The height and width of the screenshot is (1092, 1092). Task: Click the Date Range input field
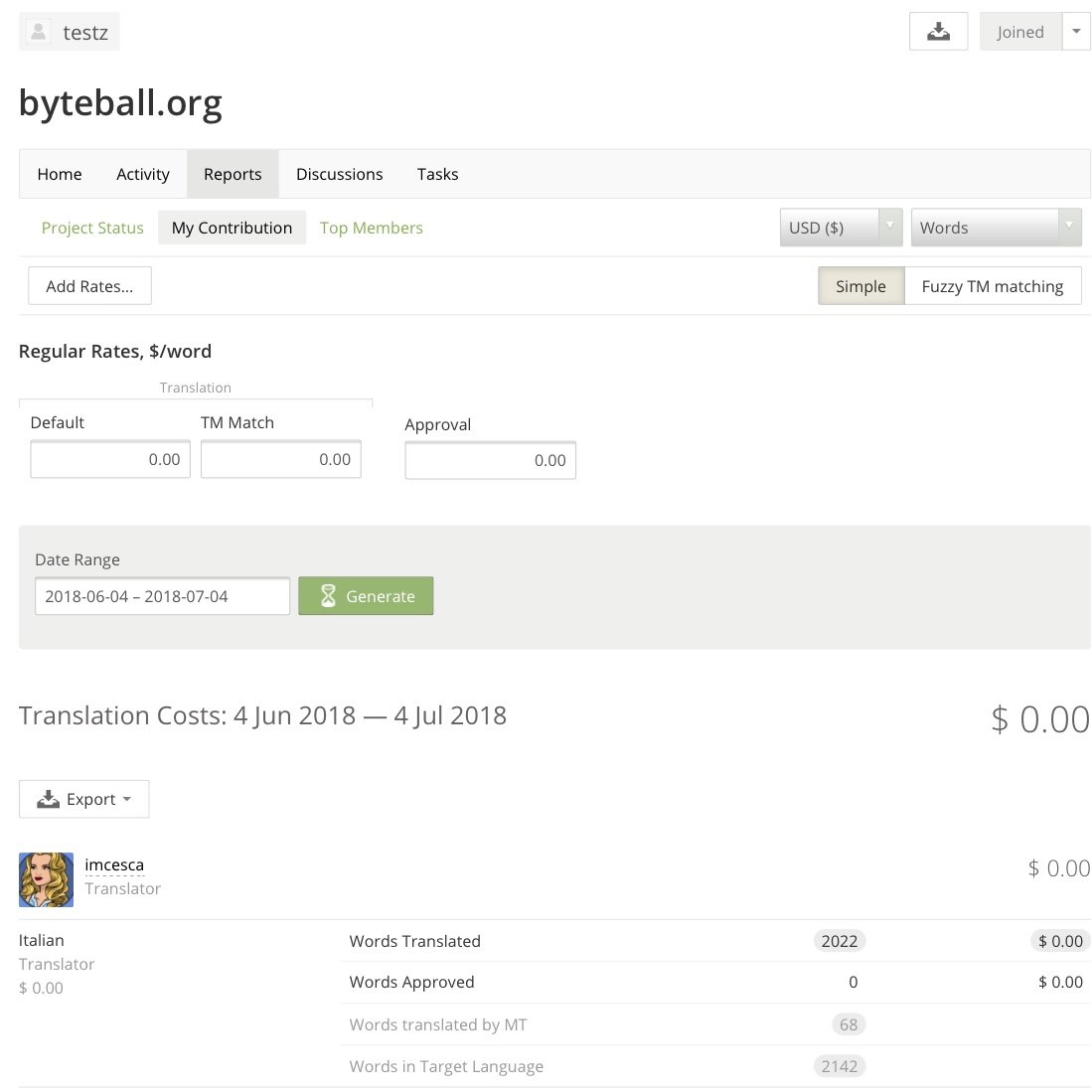click(163, 596)
